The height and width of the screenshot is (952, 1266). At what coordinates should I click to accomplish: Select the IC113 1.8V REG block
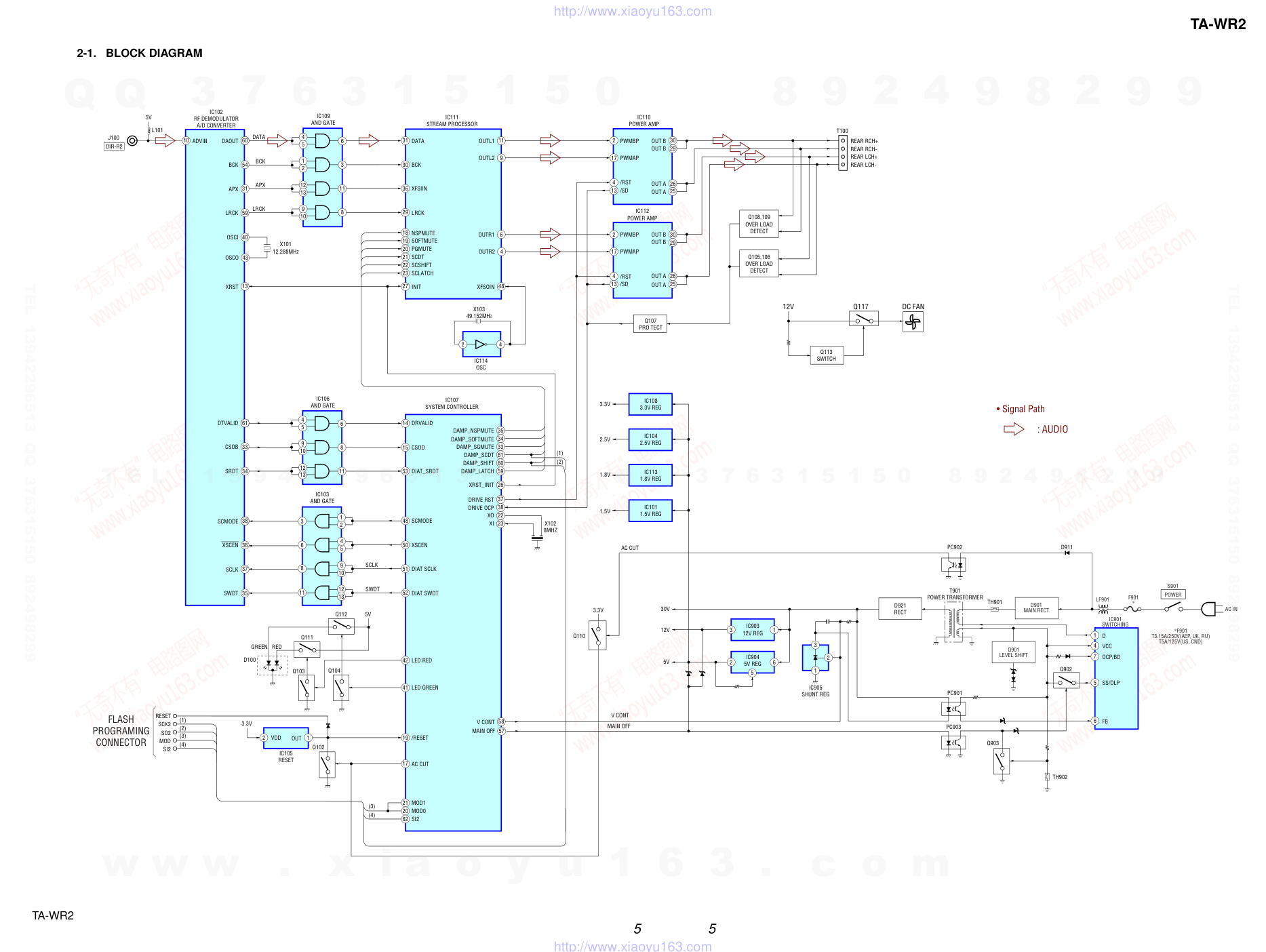[650, 475]
